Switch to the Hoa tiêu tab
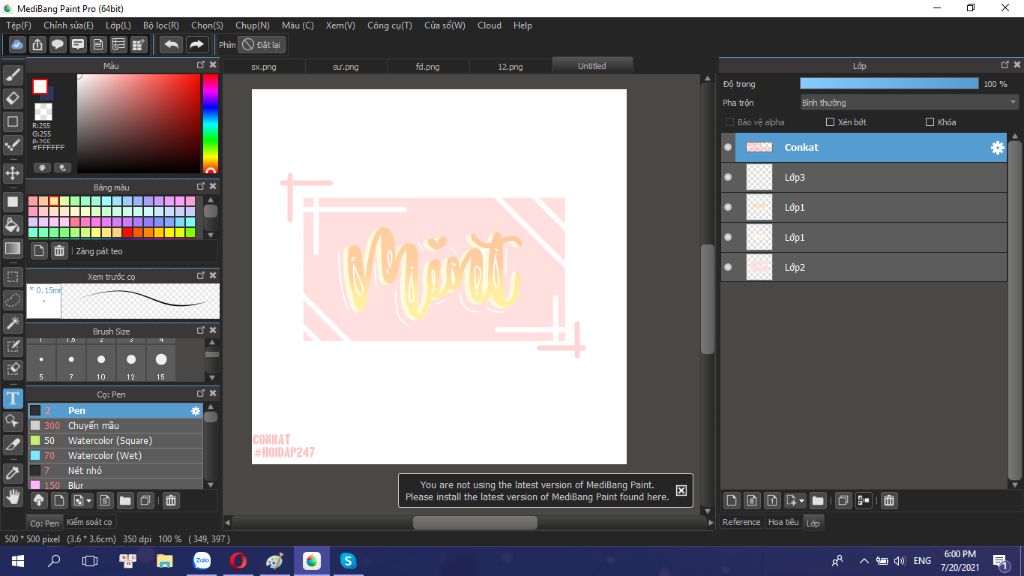1024x576 pixels. [783, 522]
